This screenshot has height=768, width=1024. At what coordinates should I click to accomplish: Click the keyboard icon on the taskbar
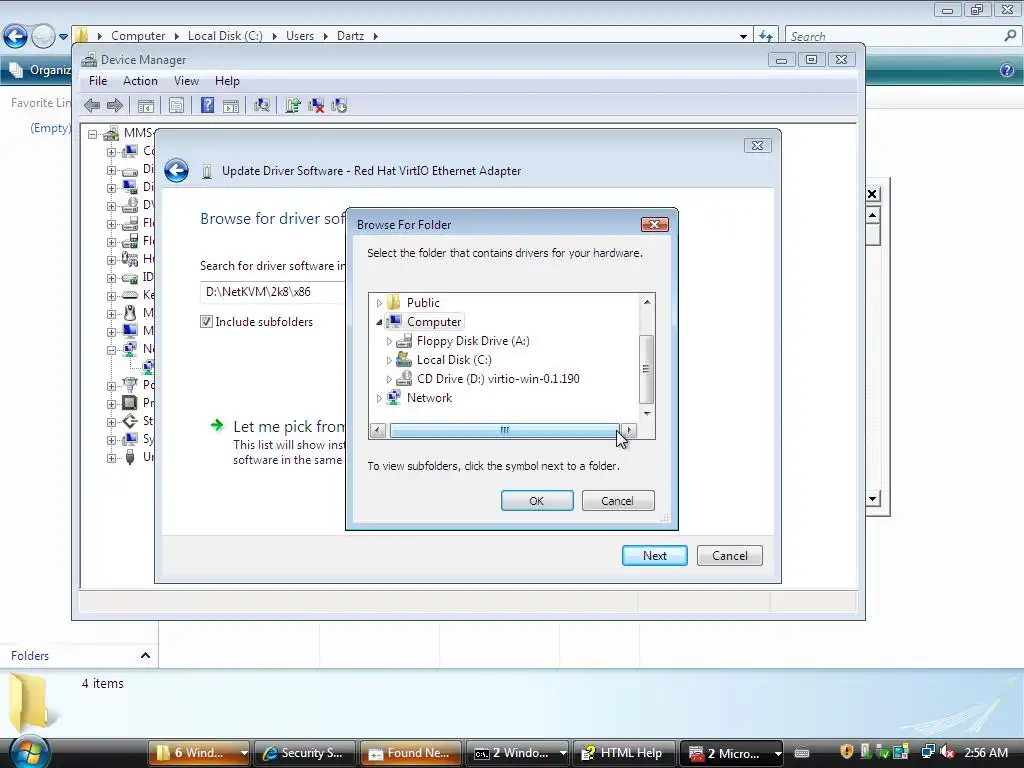[x=802, y=753]
